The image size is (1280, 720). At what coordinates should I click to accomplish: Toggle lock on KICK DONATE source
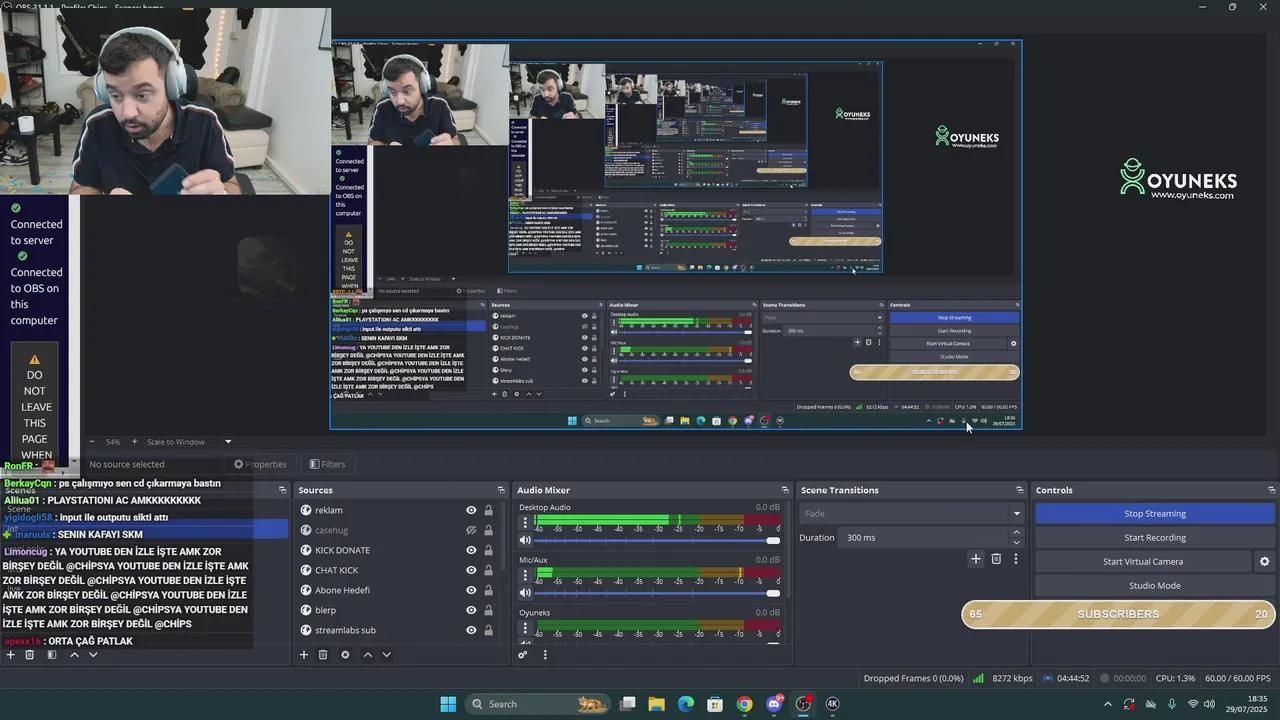click(x=488, y=550)
